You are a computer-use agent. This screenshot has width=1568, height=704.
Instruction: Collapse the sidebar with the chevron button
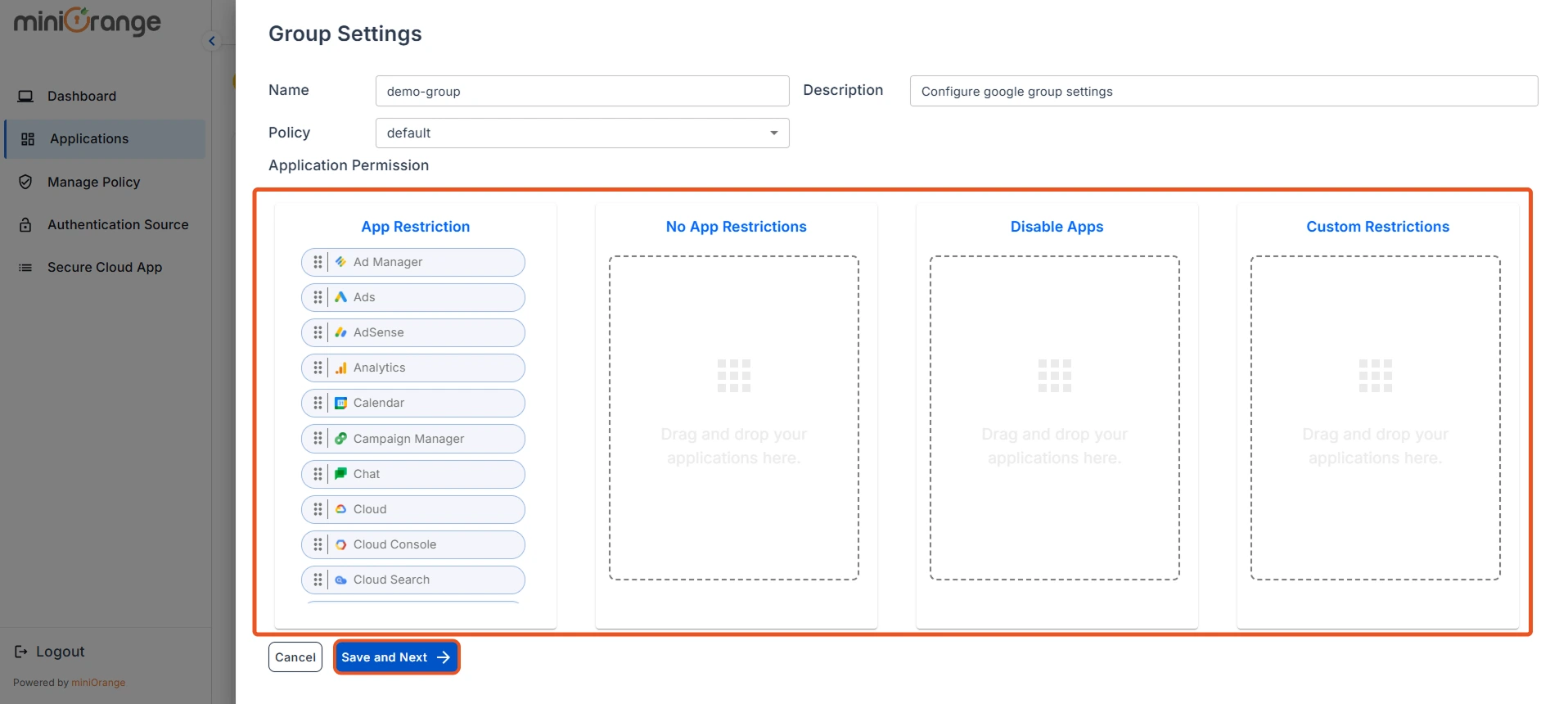pos(212,41)
